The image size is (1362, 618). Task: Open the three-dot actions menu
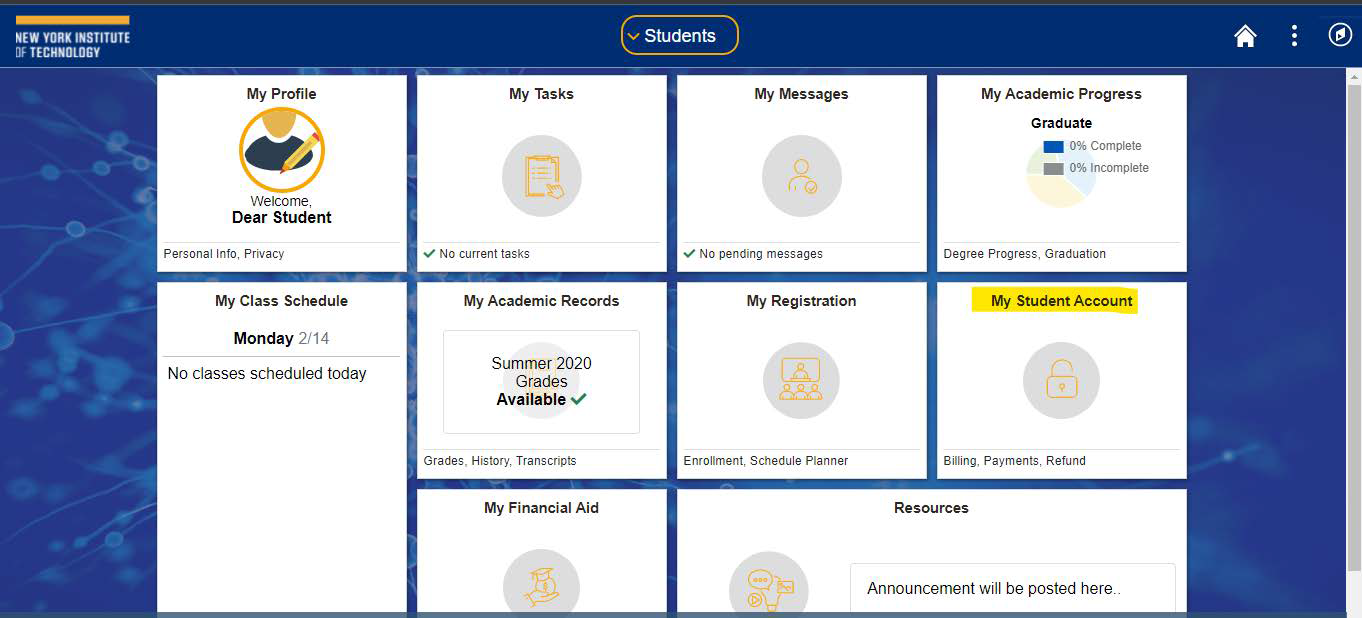pyautogui.click(x=1294, y=36)
